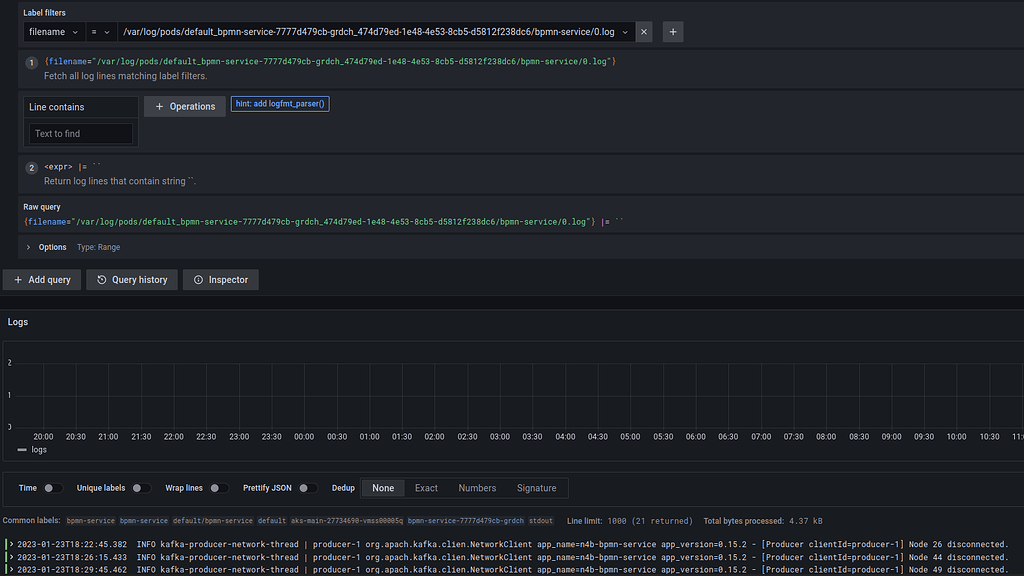1024x576 pixels.
Task: Open the filename label dropdown
Action: coord(54,31)
